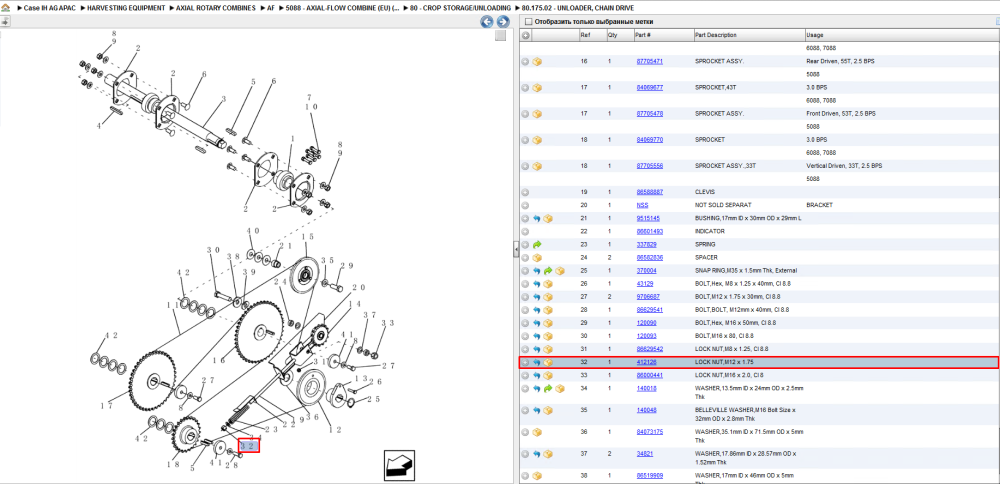Click the blue arrow icon for part 43129
This screenshot has width=1000, height=484.
point(536,284)
